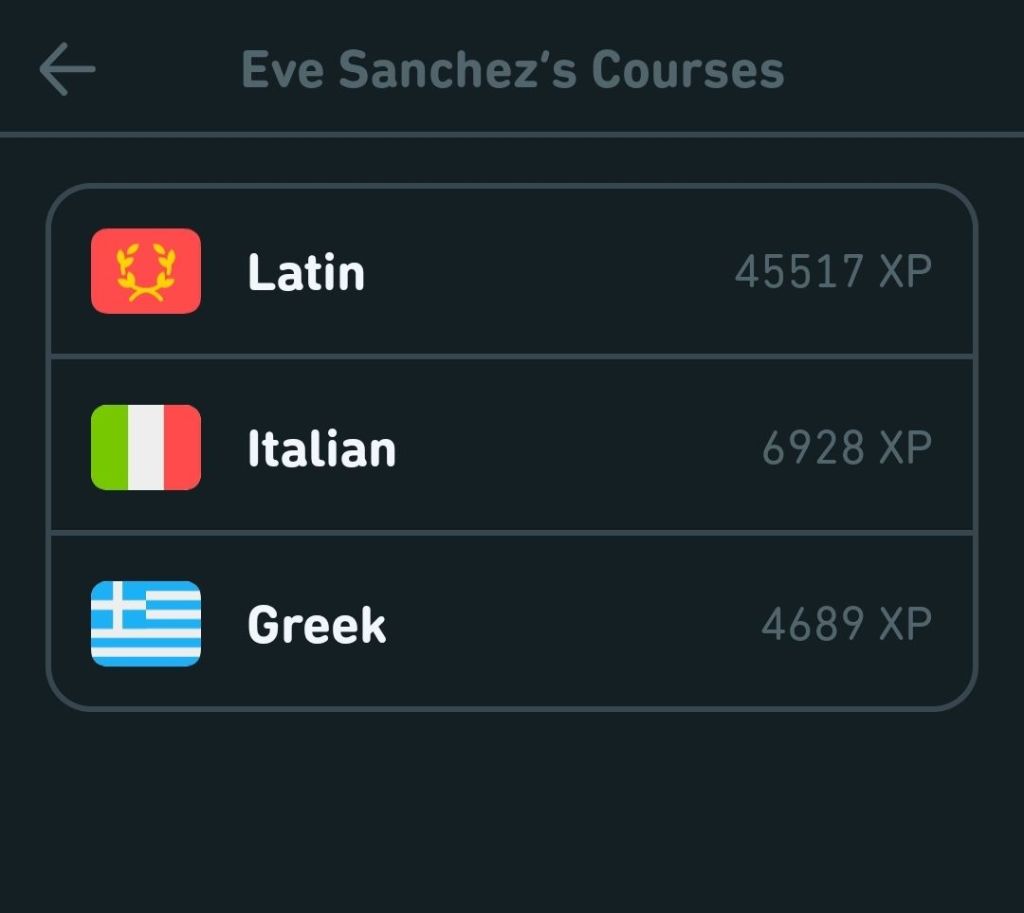Click the Italian flag icon
This screenshot has height=913, width=1024.
(x=145, y=447)
